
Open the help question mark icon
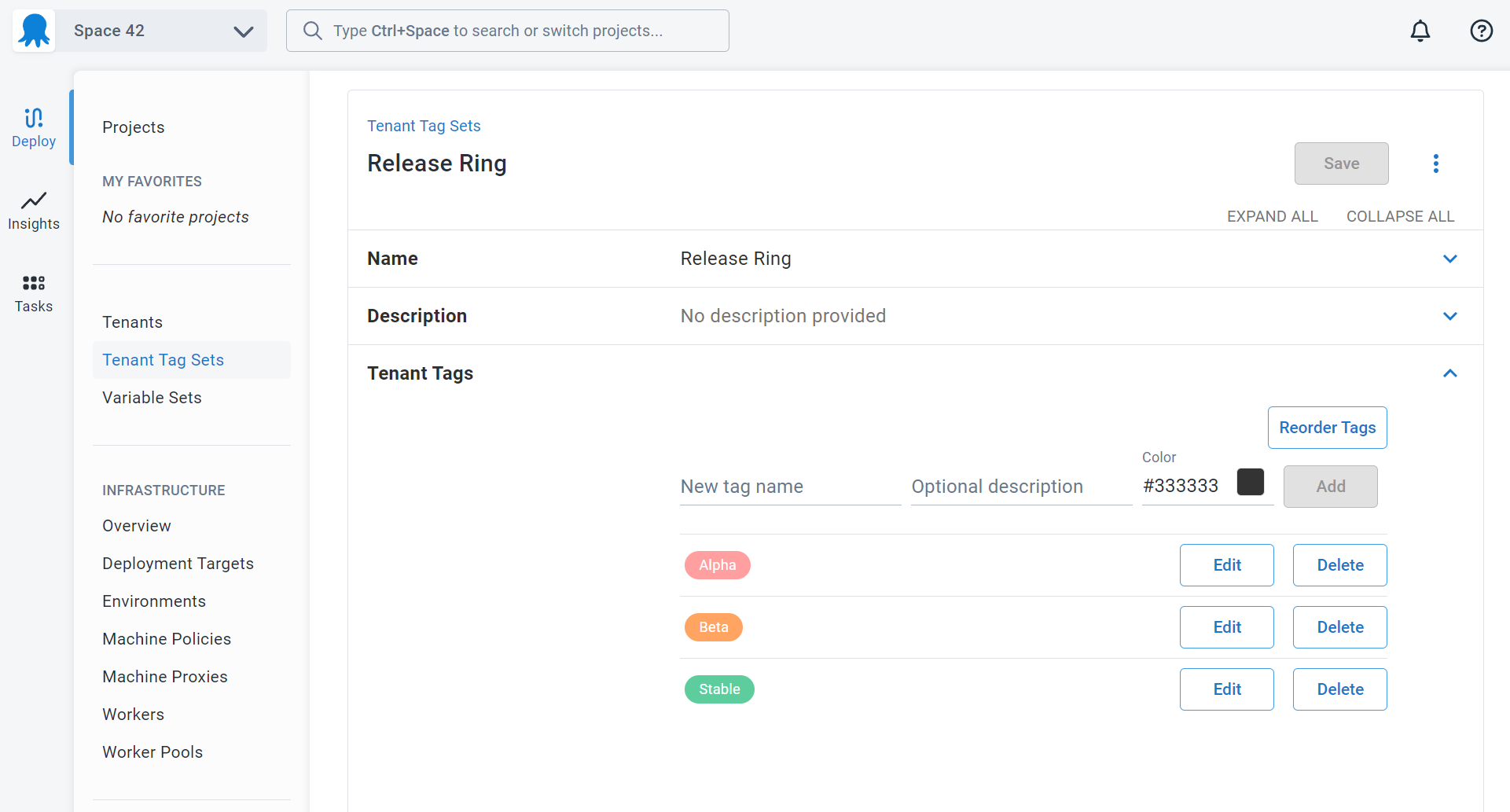point(1482,31)
